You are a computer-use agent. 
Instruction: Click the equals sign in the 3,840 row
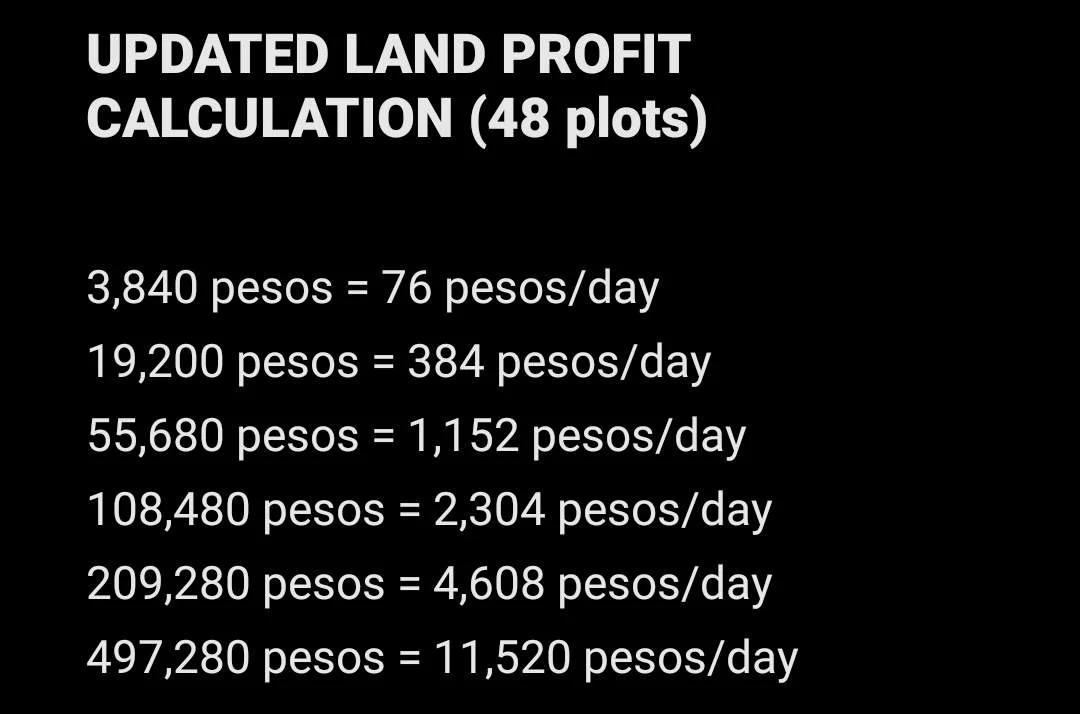[x=357, y=288]
